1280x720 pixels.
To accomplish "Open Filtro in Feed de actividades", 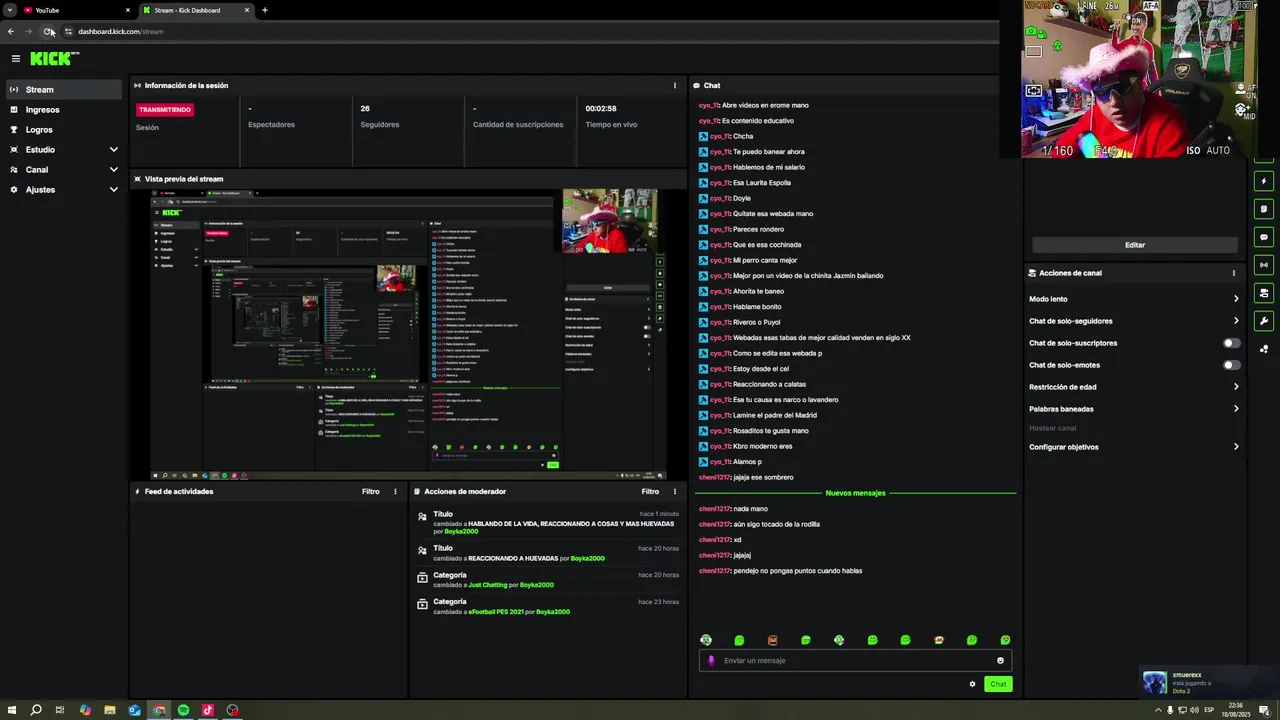I will coord(371,491).
